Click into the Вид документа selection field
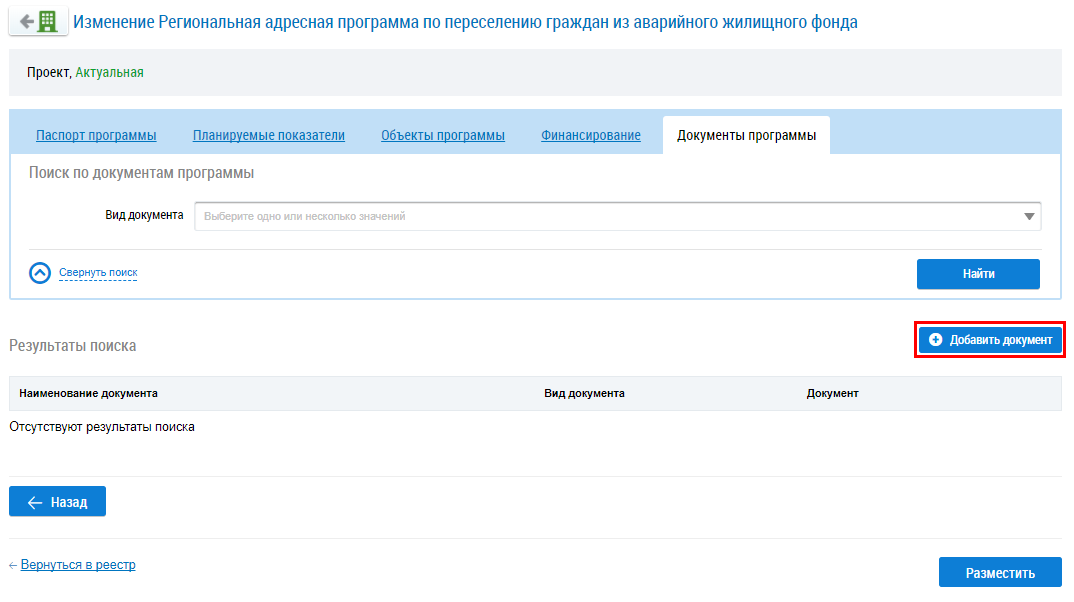The height and width of the screenshot is (602, 1074). click(x=600, y=216)
